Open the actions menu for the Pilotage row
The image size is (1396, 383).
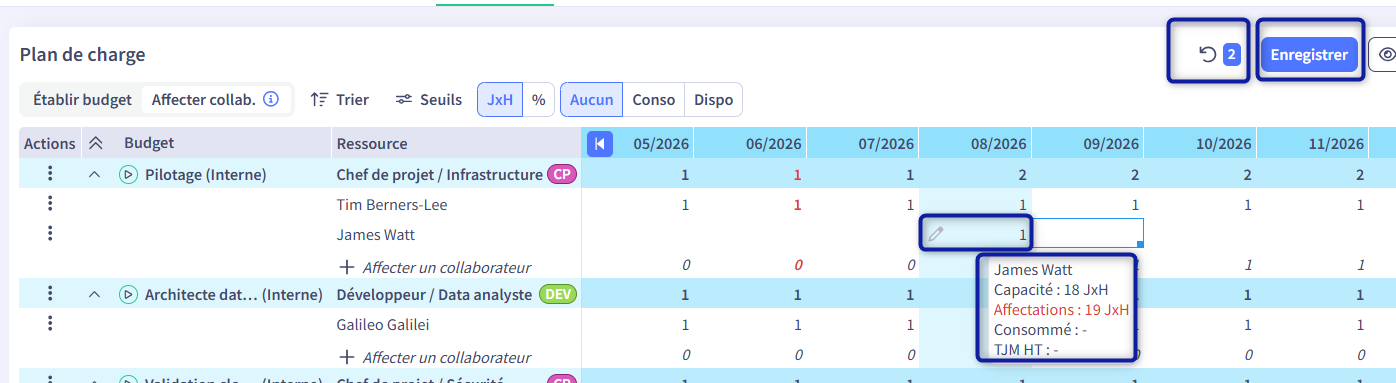pyautogui.click(x=50, y=174)
